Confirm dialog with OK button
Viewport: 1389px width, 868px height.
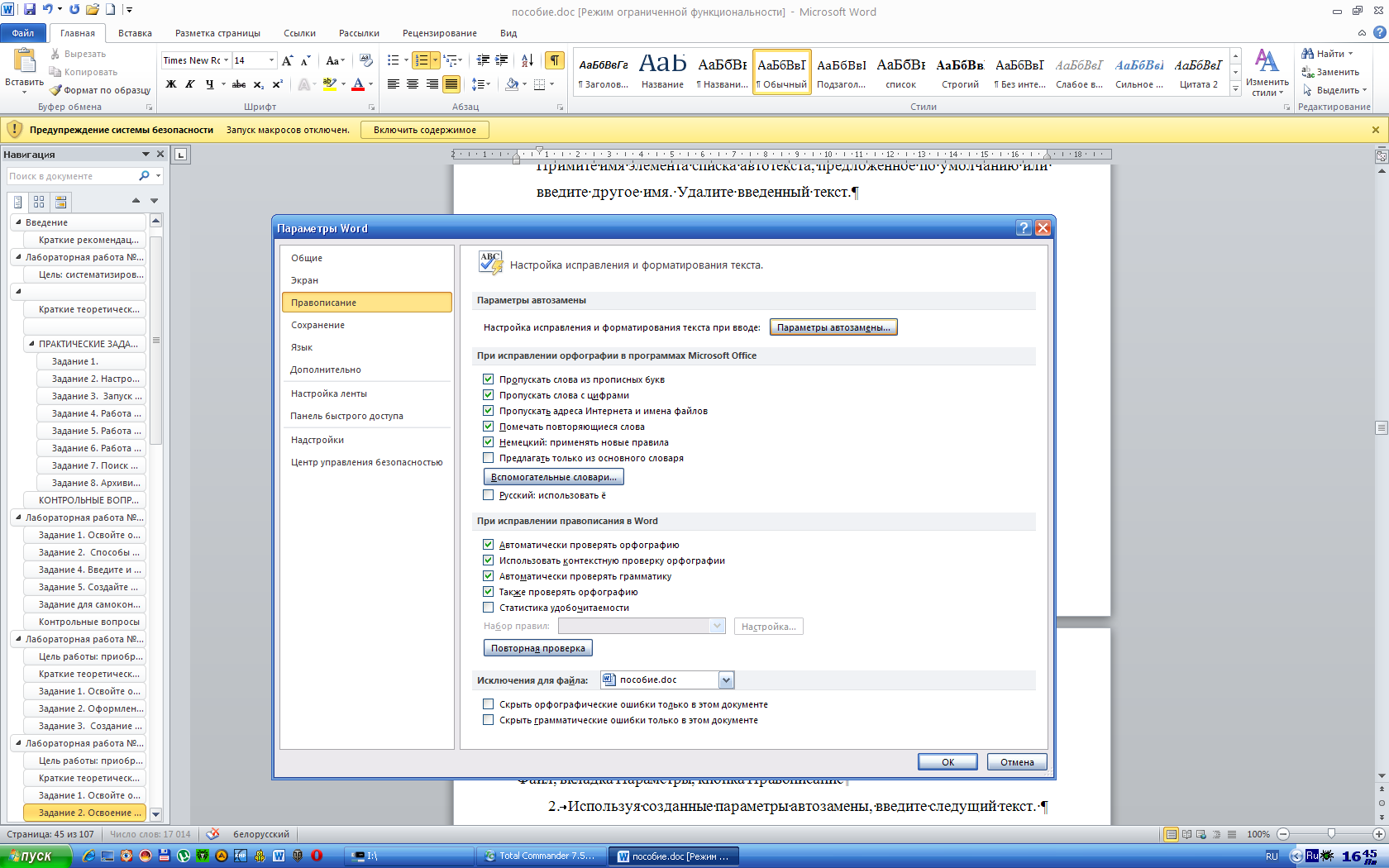(x=947, y=762)
